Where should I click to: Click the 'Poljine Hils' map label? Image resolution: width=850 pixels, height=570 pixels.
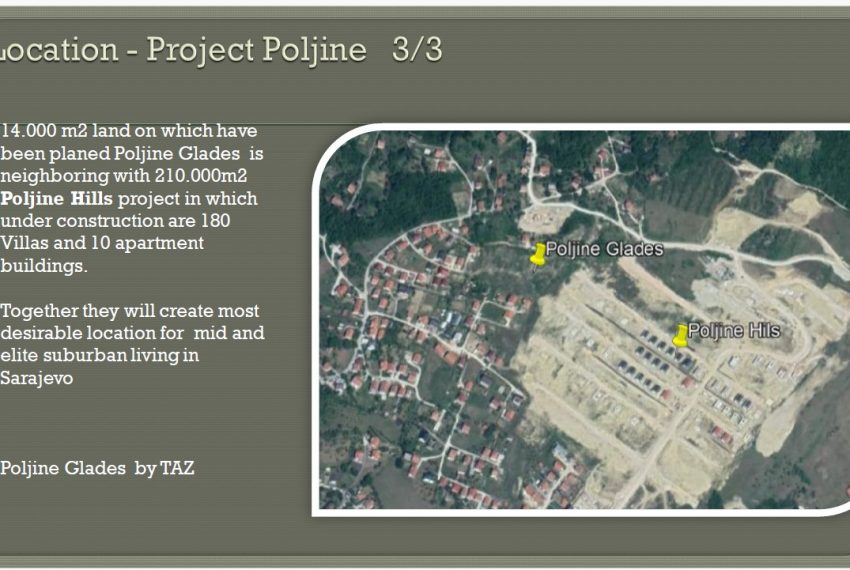734,330
